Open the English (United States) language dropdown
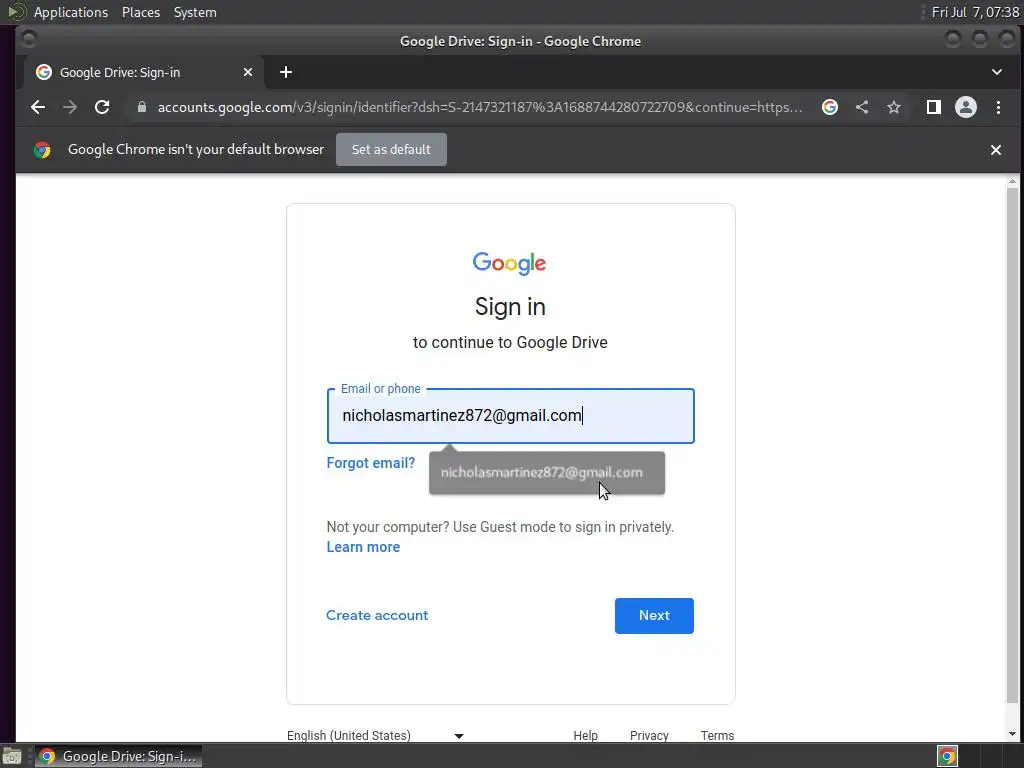Image resolution: width=1024 pixels, height=768 pixels. point(376,735)
